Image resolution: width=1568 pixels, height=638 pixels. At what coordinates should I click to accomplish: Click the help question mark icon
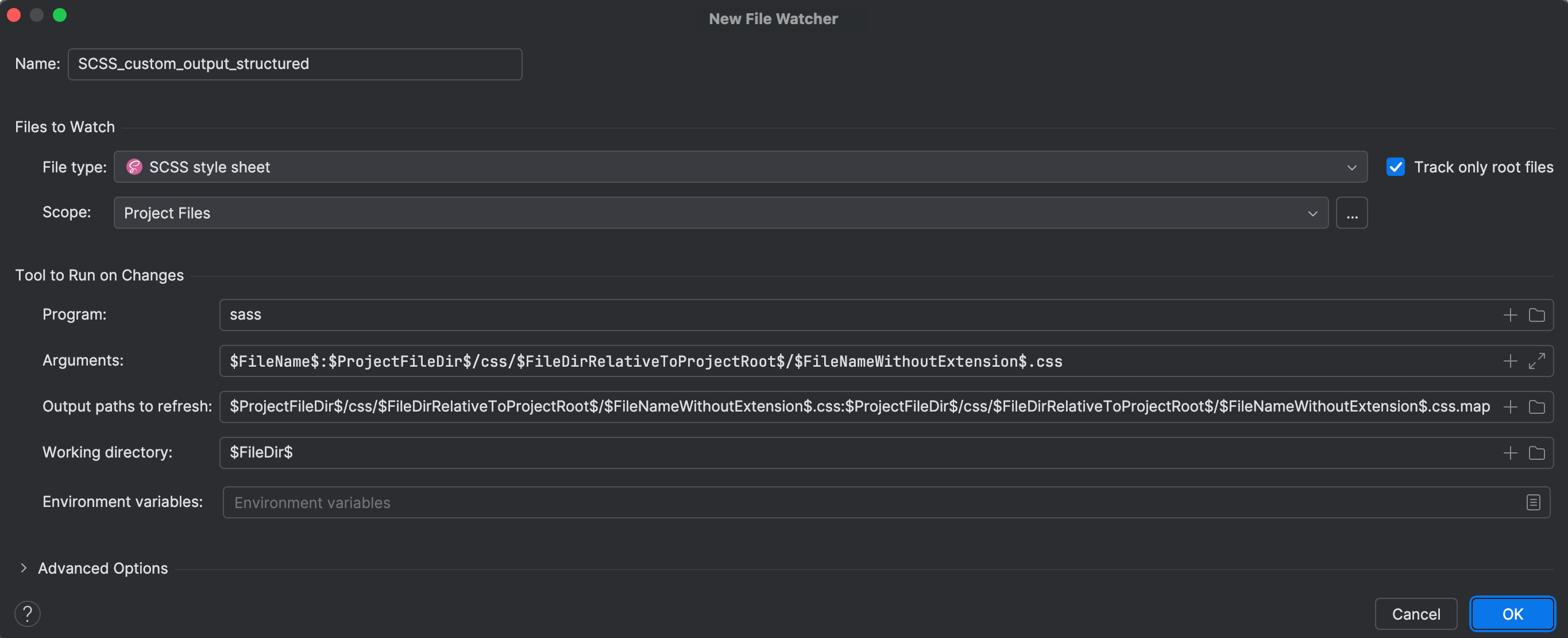coord(27,614)
